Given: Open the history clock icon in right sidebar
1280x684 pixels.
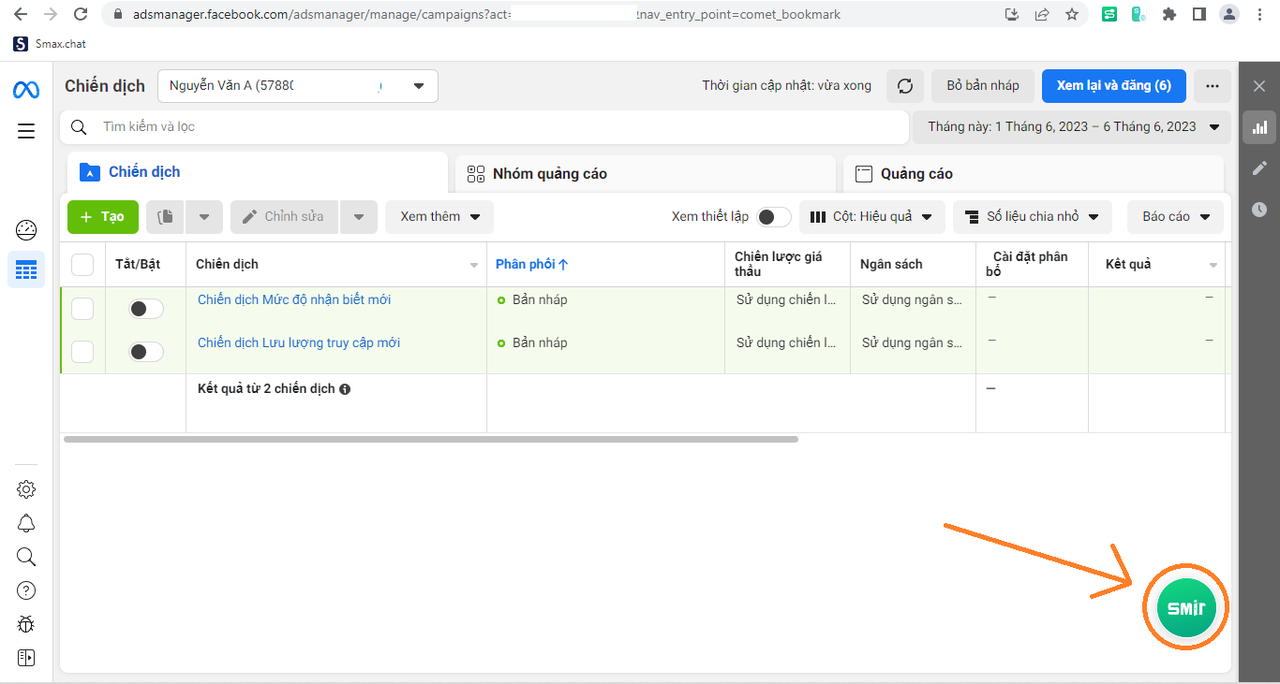Looking at the screenshot, I should [x=1259, y=209].
